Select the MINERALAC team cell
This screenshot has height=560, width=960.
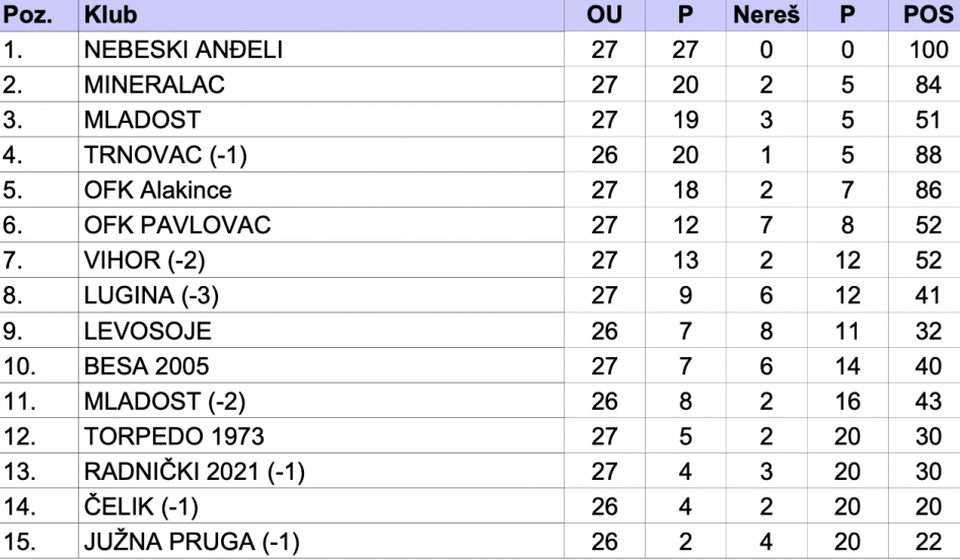321,84
